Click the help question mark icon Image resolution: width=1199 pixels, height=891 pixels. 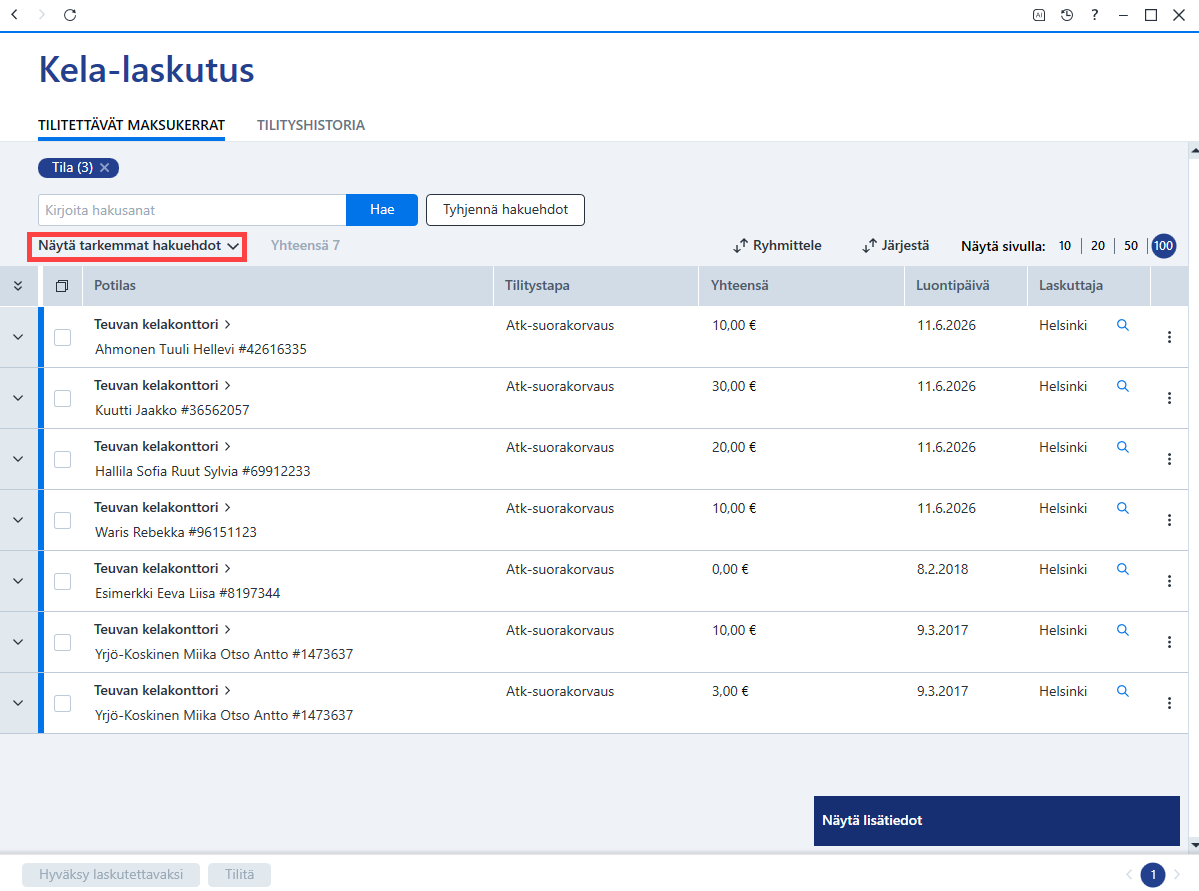(x=1095, y=15)
